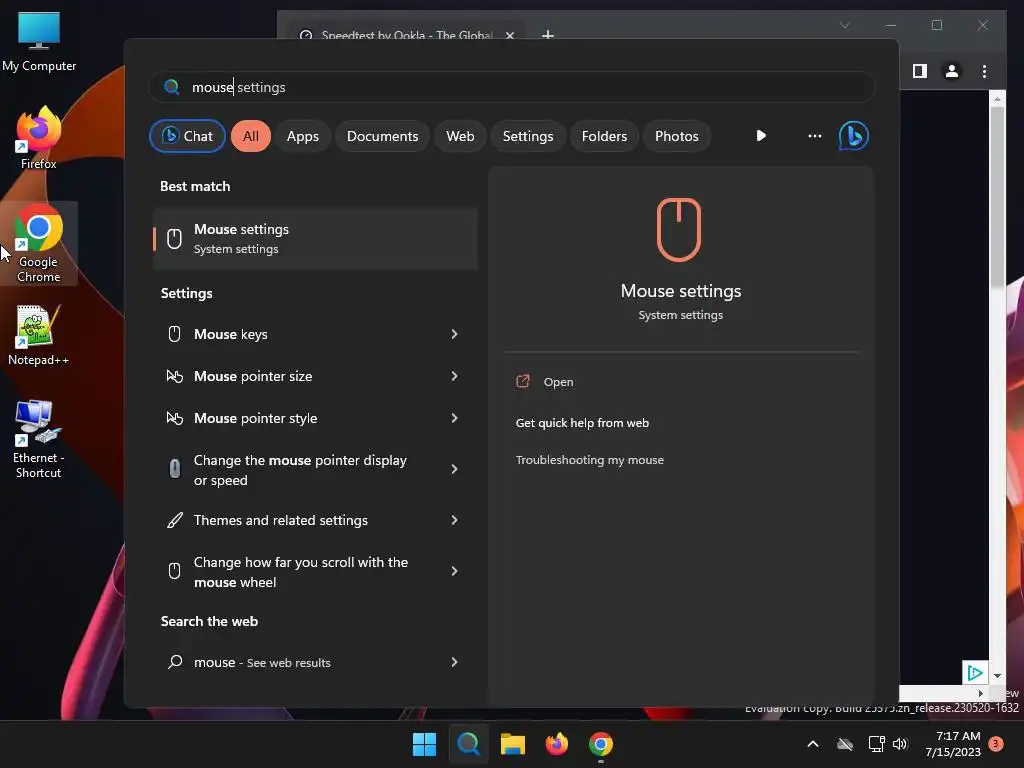Open Chrome profile avatar icon
Viewport: 1024px width, 768px height.
952,71
